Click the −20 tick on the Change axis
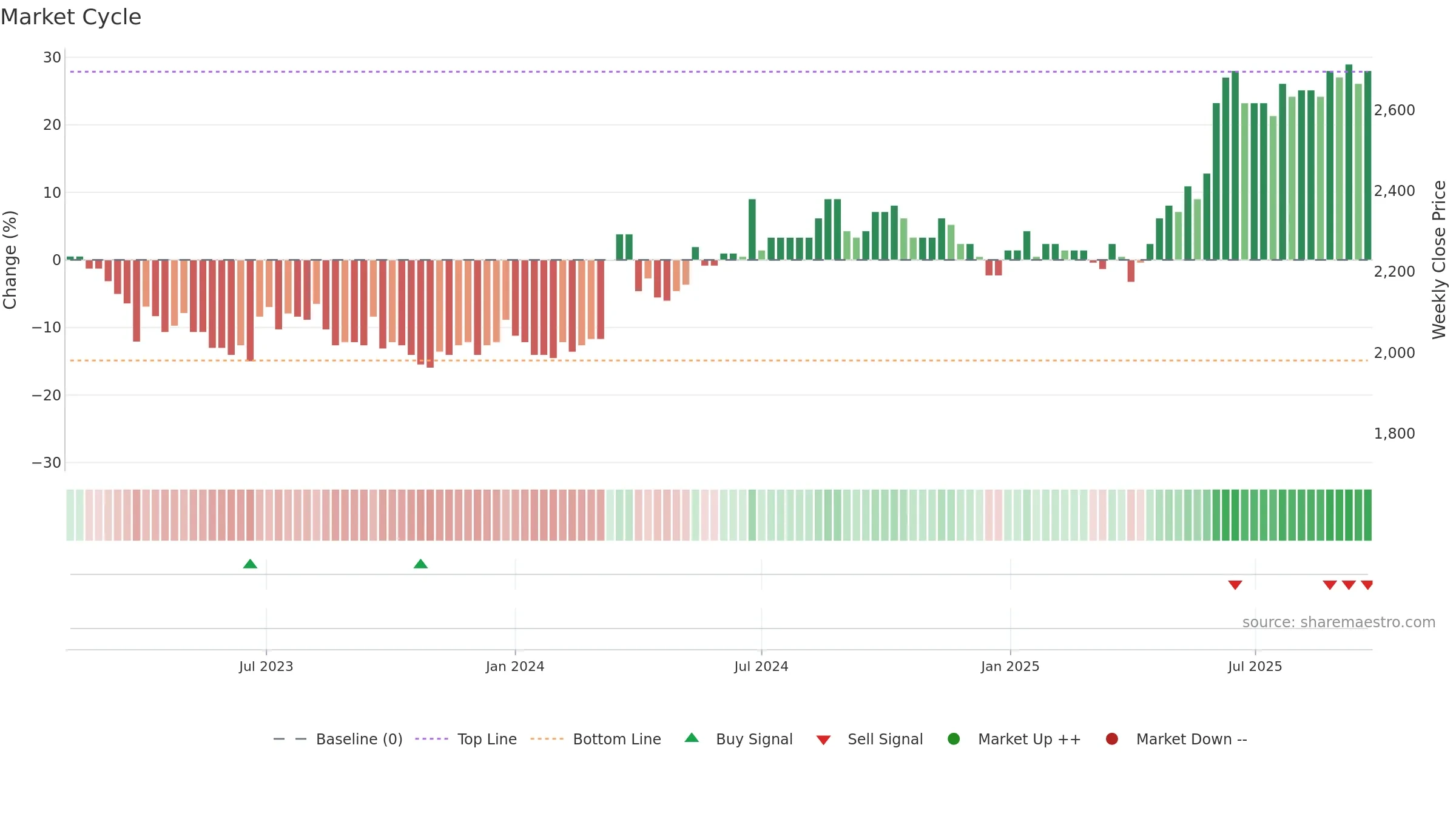Viewport: 1456px width, 819px height. (47, 396)
